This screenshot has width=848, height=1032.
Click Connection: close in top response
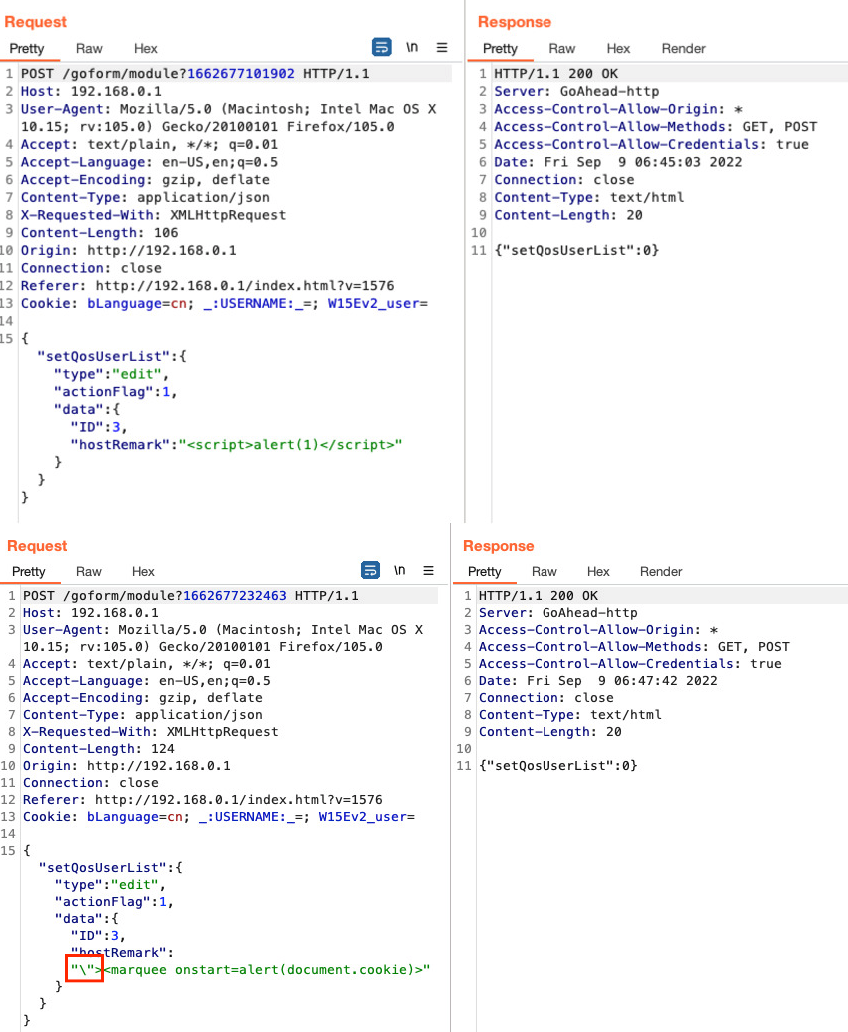tap(564, 179)
